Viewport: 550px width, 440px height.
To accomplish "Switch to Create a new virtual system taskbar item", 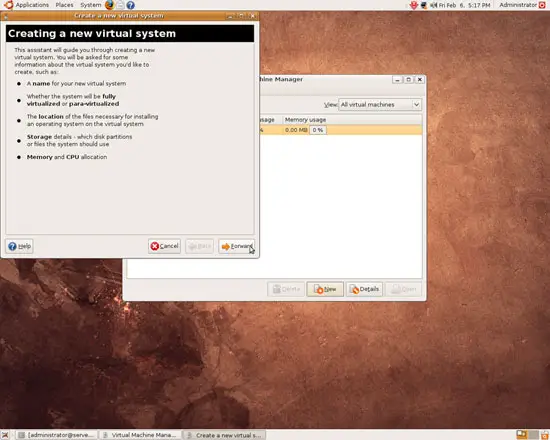I will (x=224, y=435).
